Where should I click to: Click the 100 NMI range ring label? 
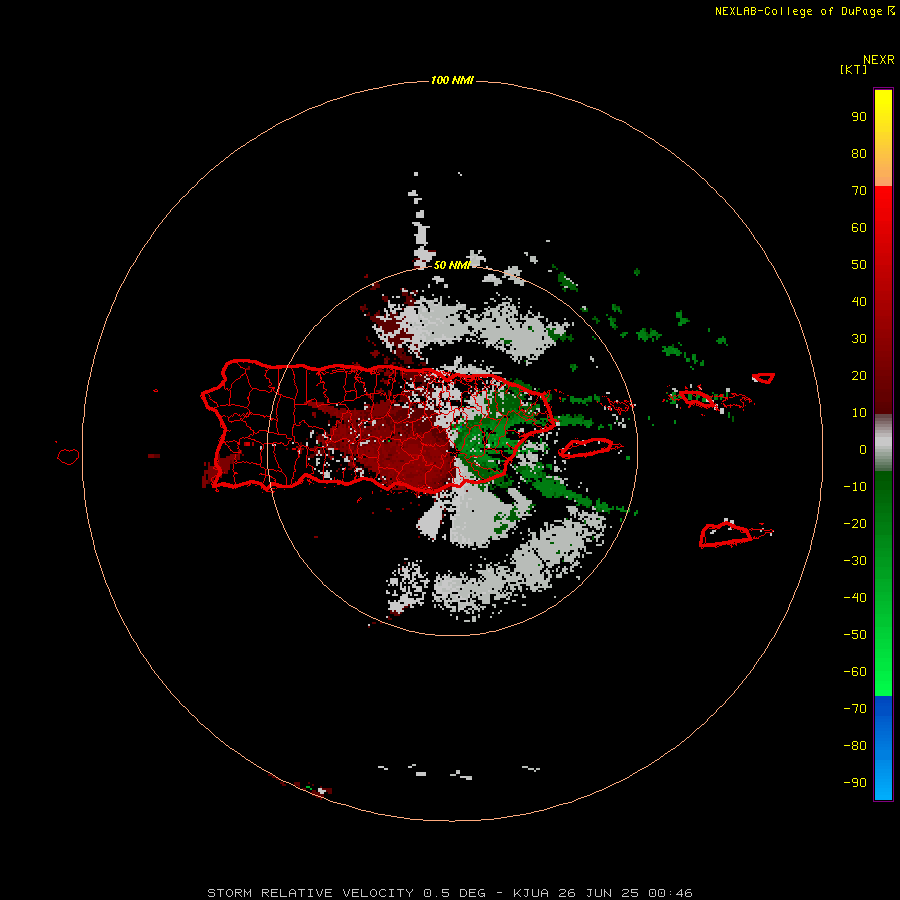[x=452, y=80]
